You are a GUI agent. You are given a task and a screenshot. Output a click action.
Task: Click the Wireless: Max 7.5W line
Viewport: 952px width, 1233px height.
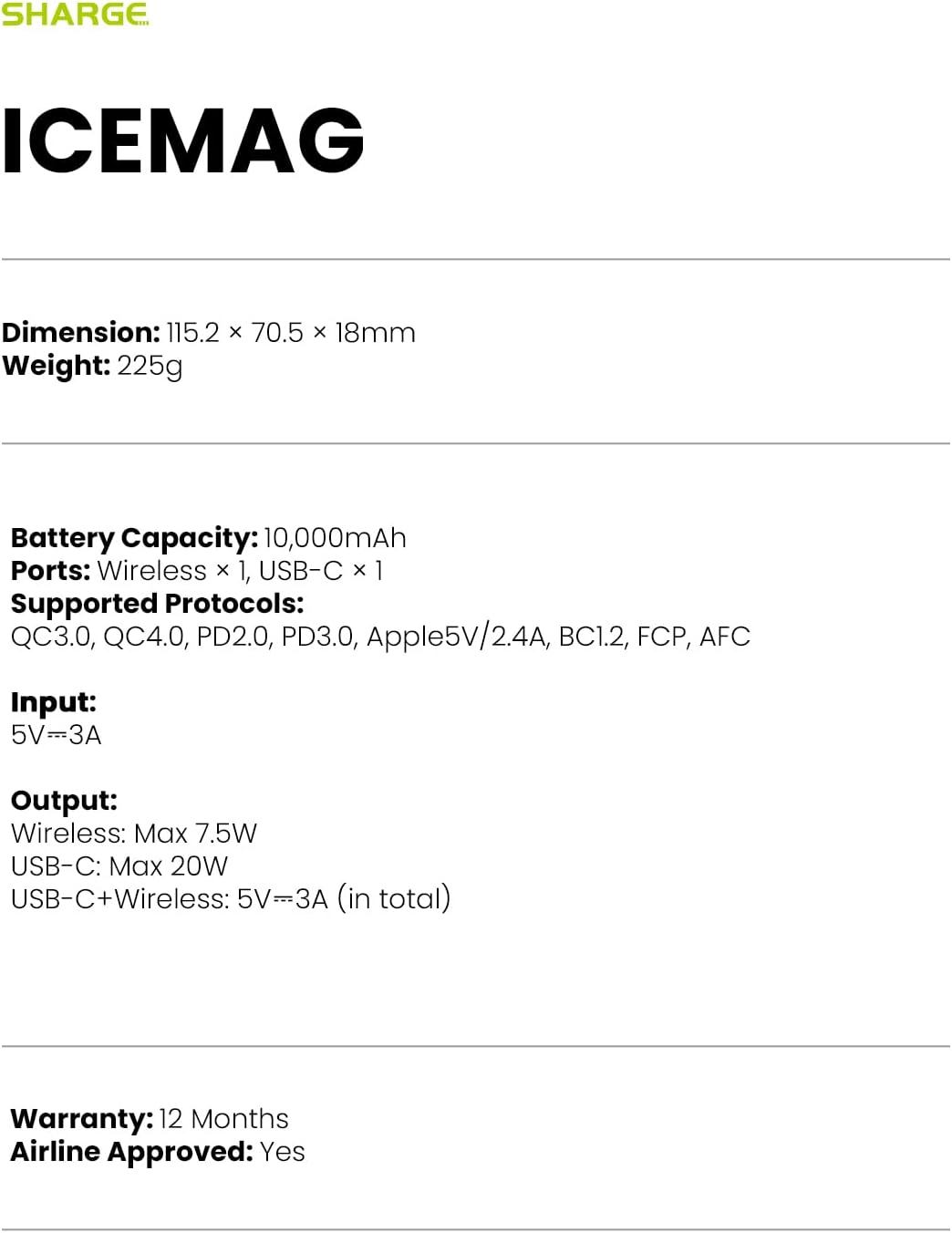(134, 834)
